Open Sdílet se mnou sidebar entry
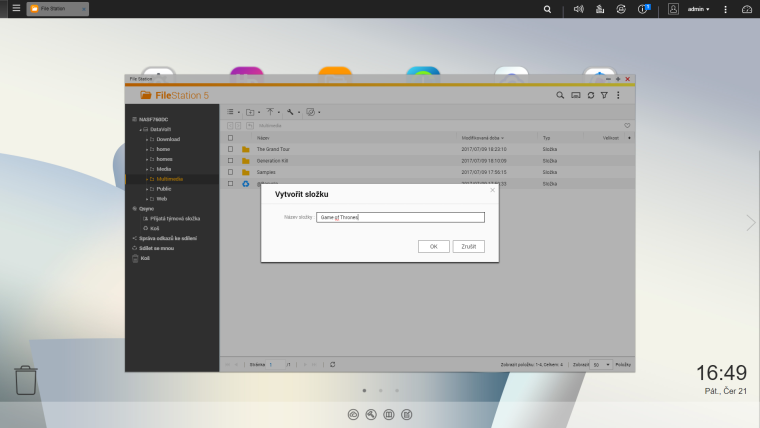760x428 pixels. (x=156, y=248)
